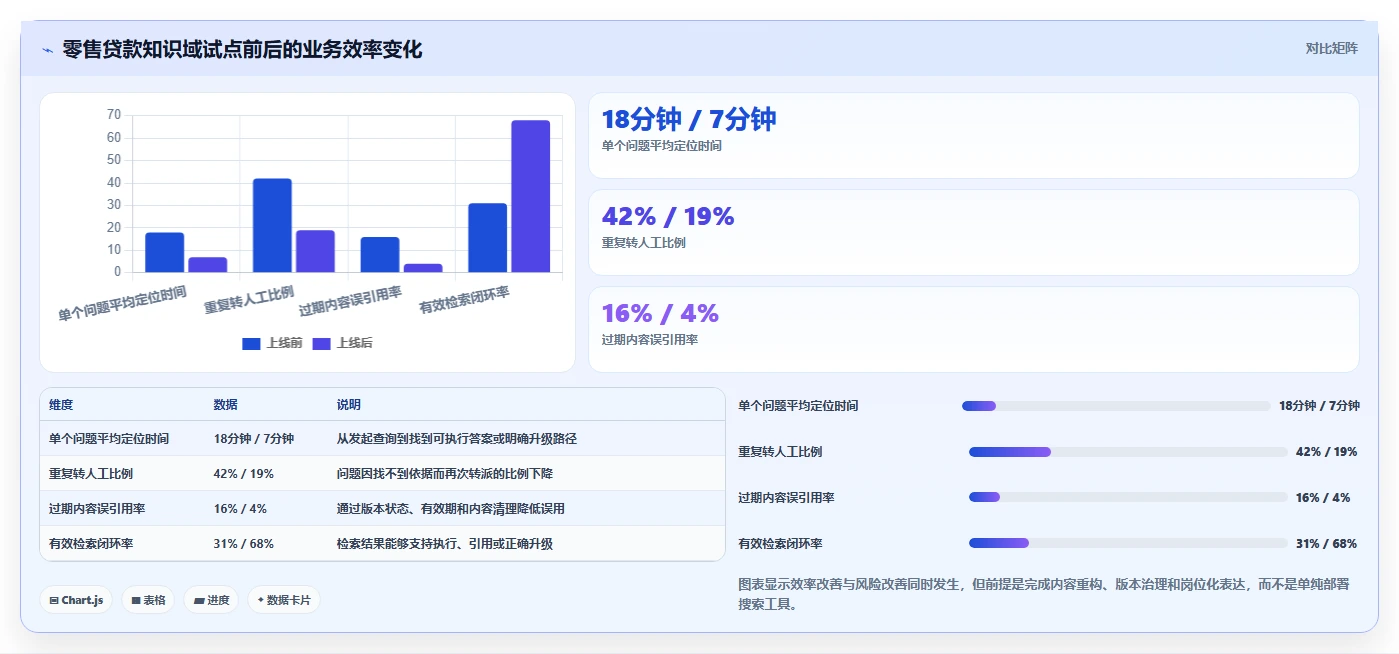Click table value 16% / 4%

point(240,509)
